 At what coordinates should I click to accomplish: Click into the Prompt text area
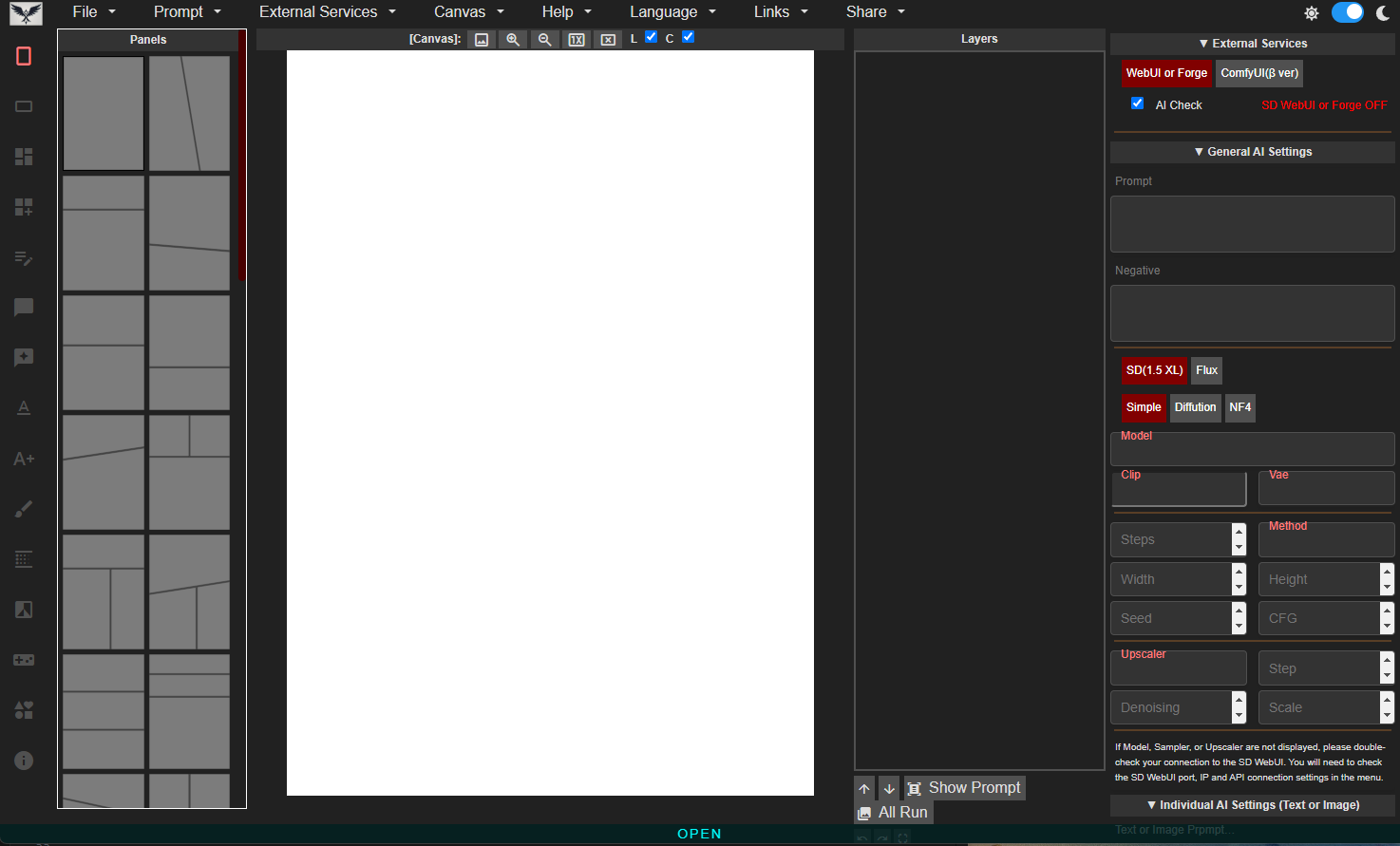(x=1253, y=224)
